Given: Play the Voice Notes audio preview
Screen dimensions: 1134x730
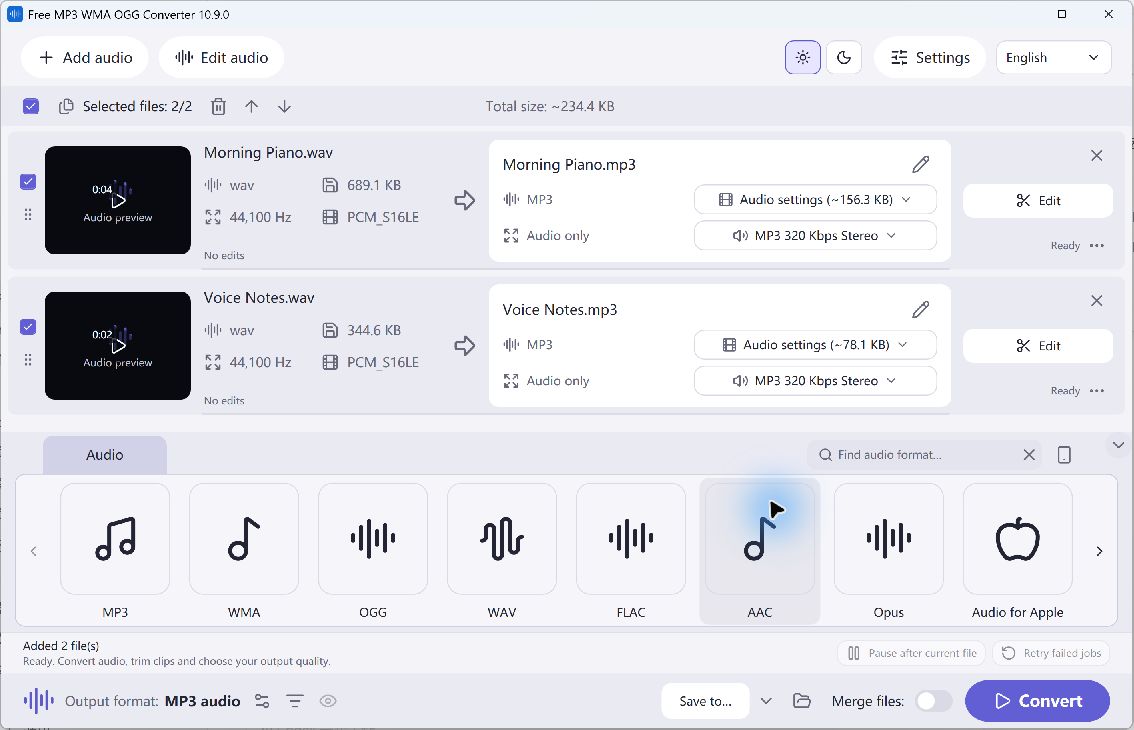Looking at the screenshot, I should tap(118, 346).
